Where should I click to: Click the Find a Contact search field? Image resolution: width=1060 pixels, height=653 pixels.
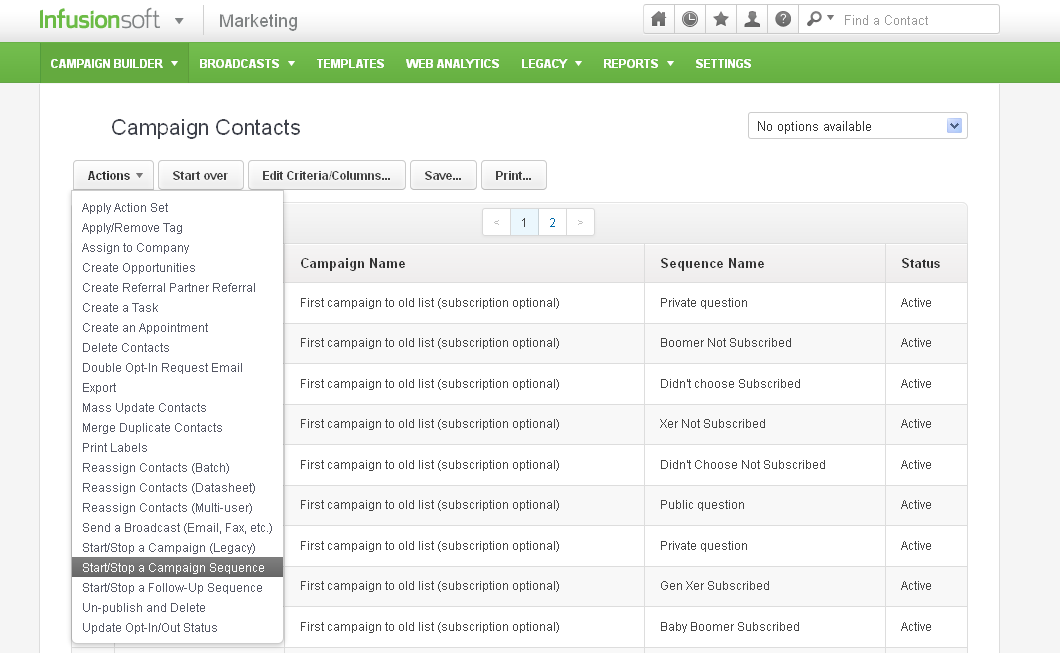pos(915,20)
